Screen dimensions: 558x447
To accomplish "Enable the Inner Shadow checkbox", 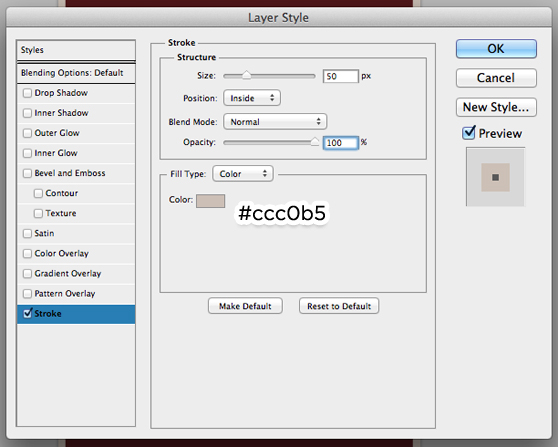I will tap(27, 113).
